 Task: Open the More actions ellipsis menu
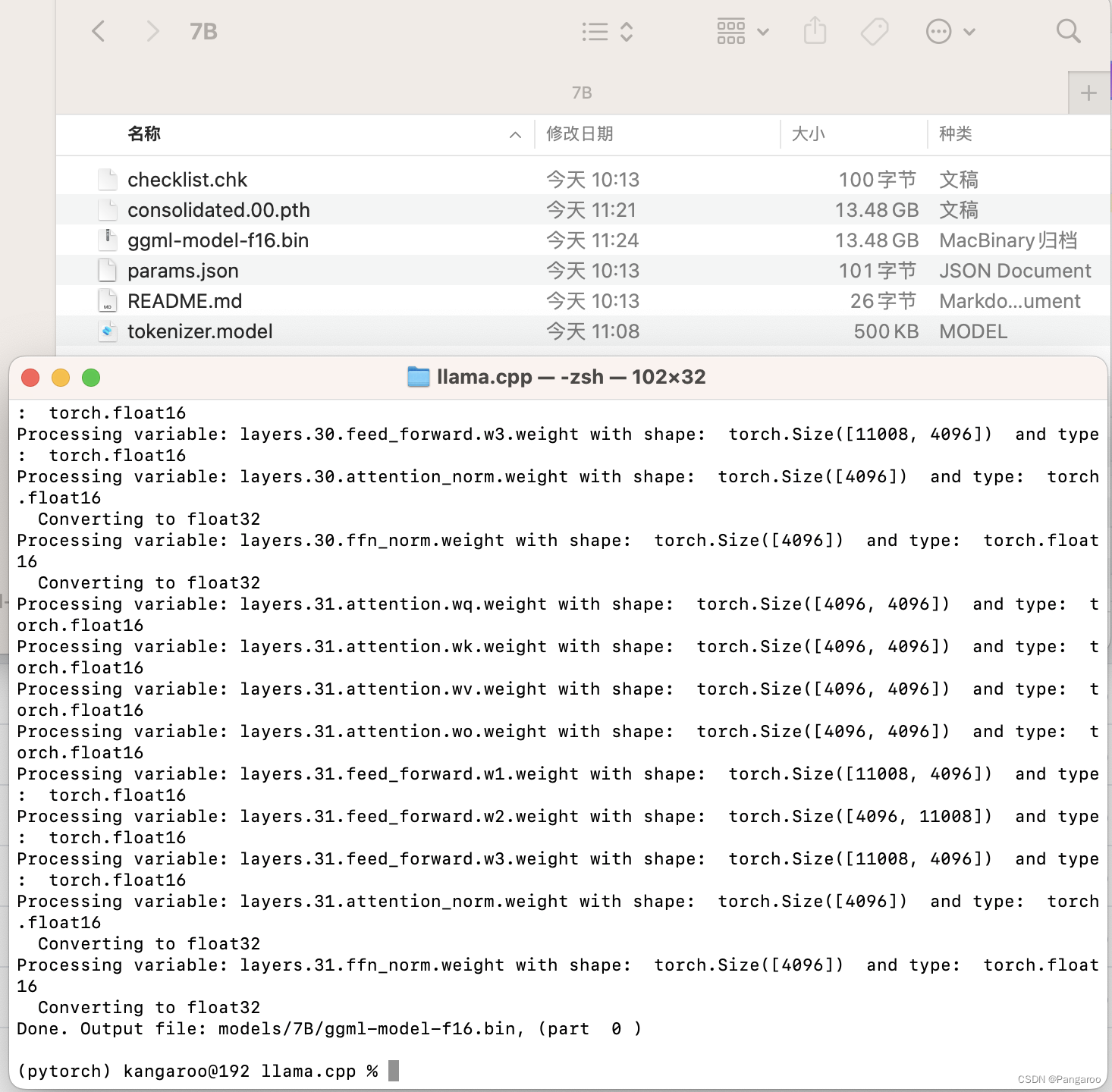950,31
